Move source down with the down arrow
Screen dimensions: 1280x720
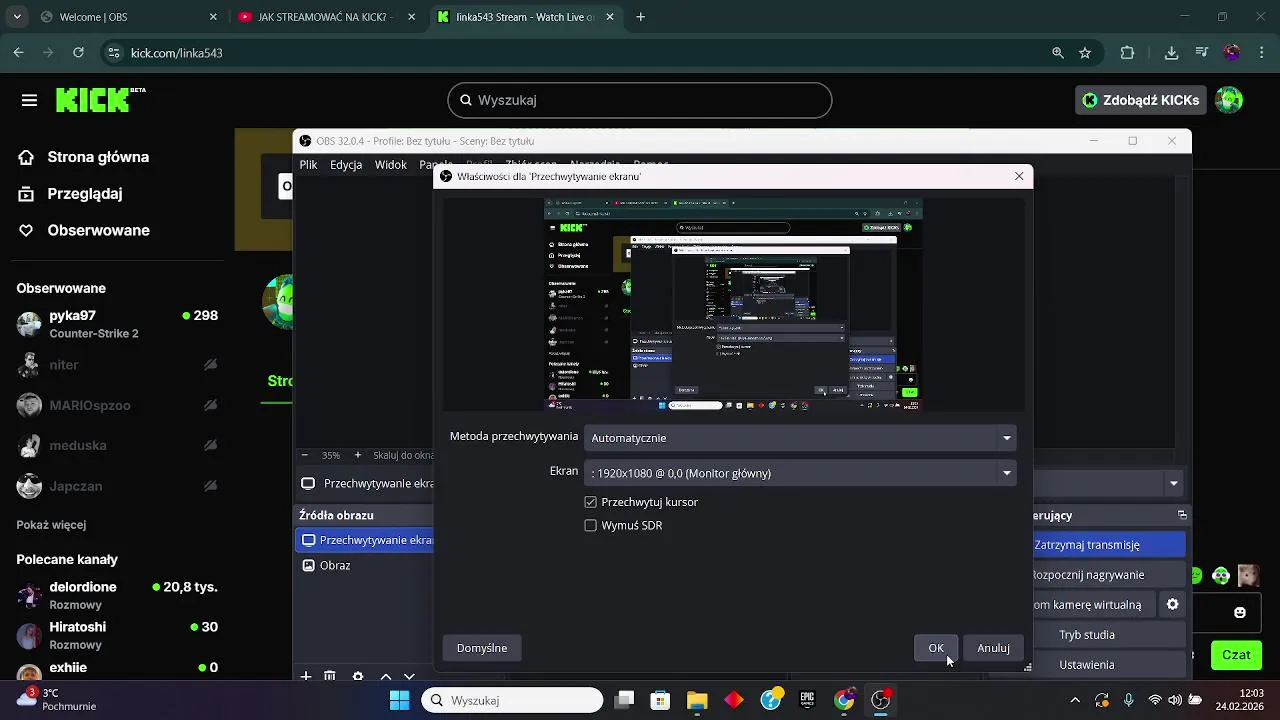click(409, 677)
